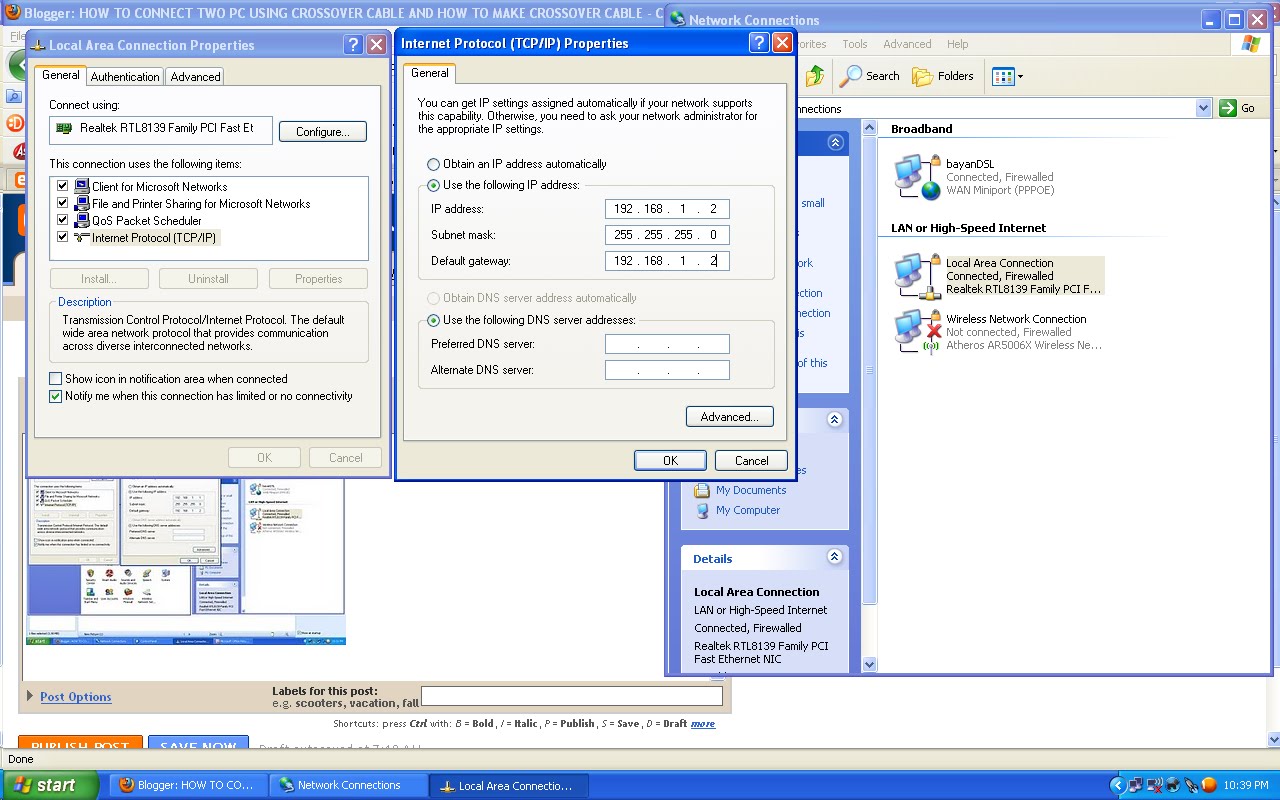Open the Search pane from the toolbar
Screen dimensions: 1280x800
pyautogui.click(x=868, y=76)
